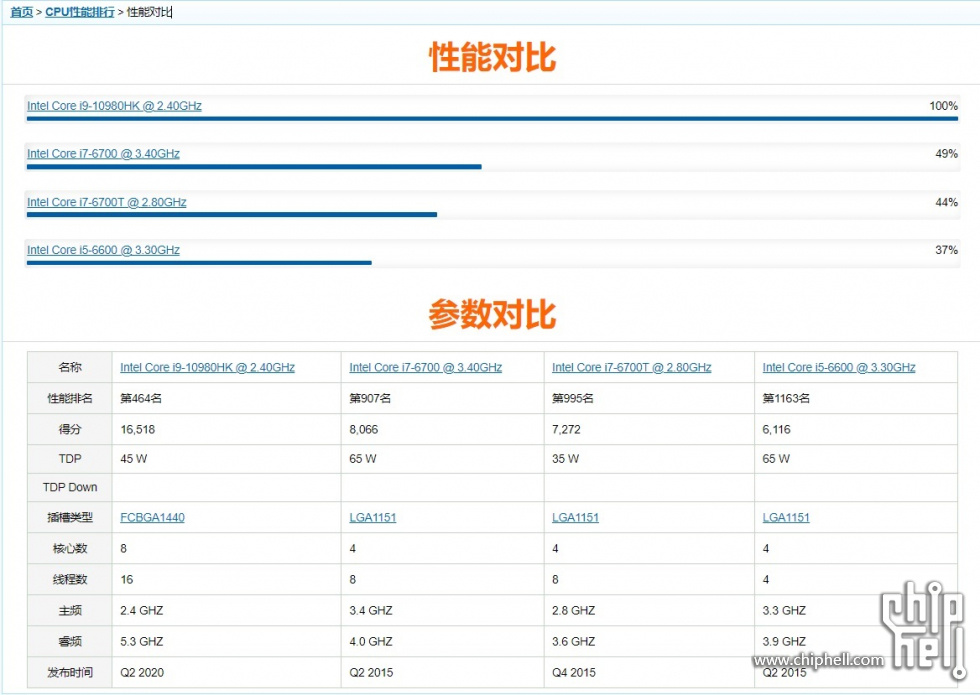Open the CPU性能排行 breadcrumb link

click(79, 12)
